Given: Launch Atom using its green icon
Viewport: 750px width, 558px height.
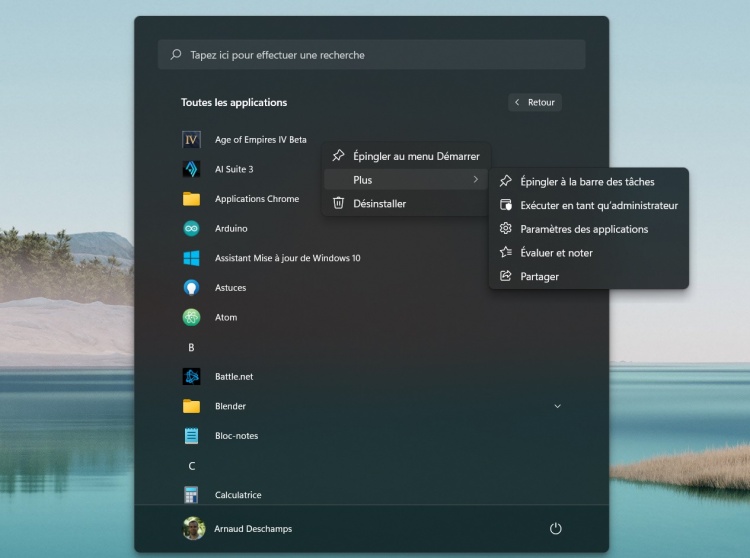Looking at the screenshot, I should point(191,317).
